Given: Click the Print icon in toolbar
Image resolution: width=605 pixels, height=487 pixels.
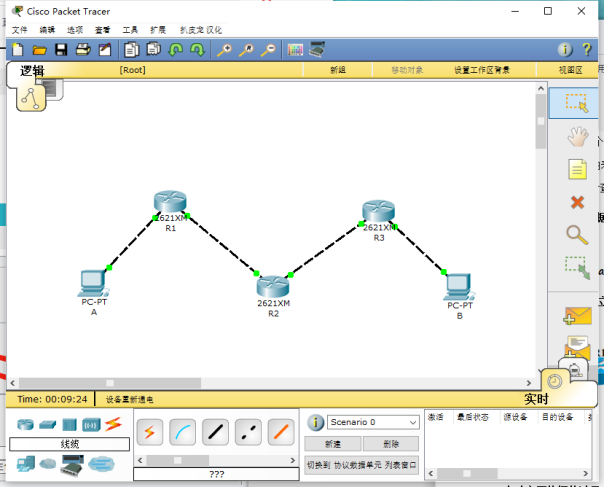Looking at the screenshot, I should tap(83, 50).
